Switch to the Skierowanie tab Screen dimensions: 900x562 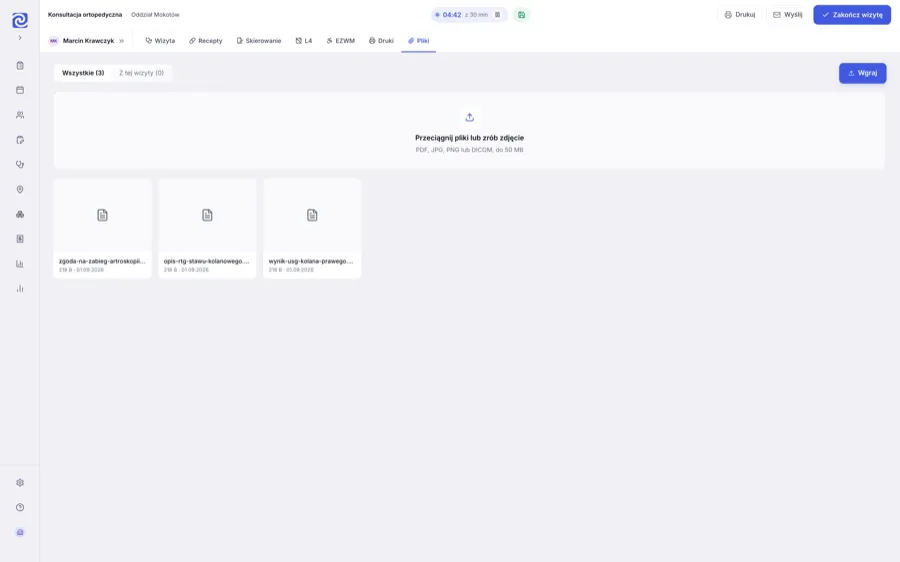click(x=259, y=41)
